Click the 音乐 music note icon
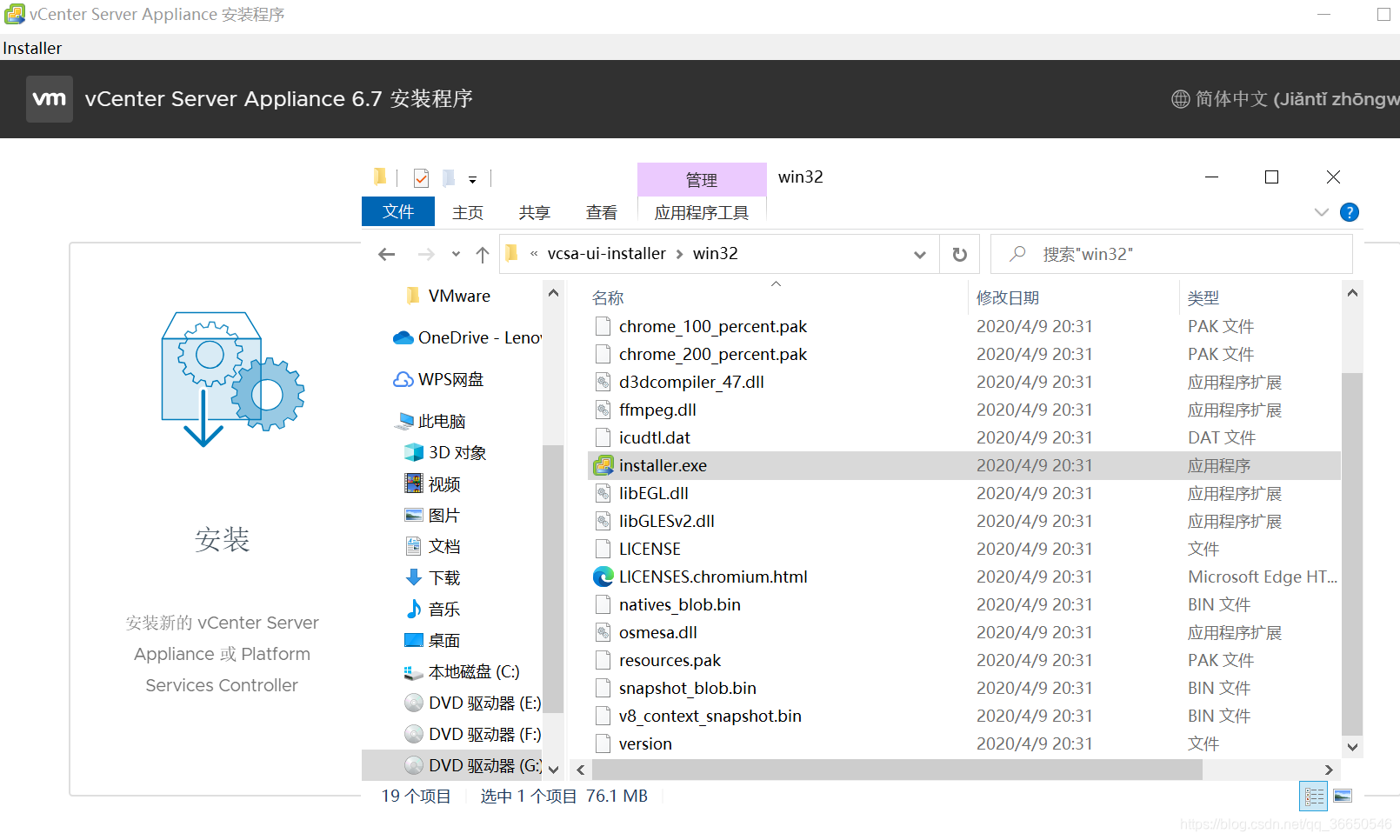This screenshot has width=1400, height=840. (414, 609)
